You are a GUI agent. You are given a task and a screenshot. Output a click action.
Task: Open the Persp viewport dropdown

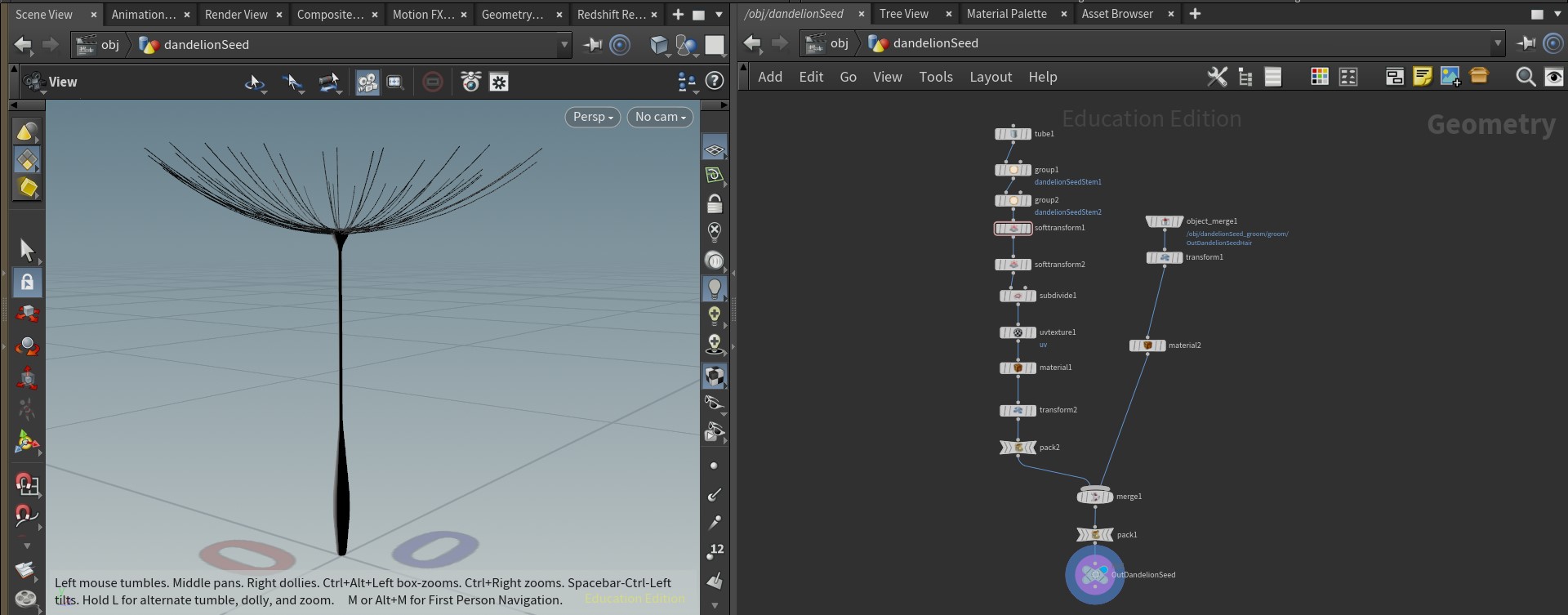tap(592, 117)
